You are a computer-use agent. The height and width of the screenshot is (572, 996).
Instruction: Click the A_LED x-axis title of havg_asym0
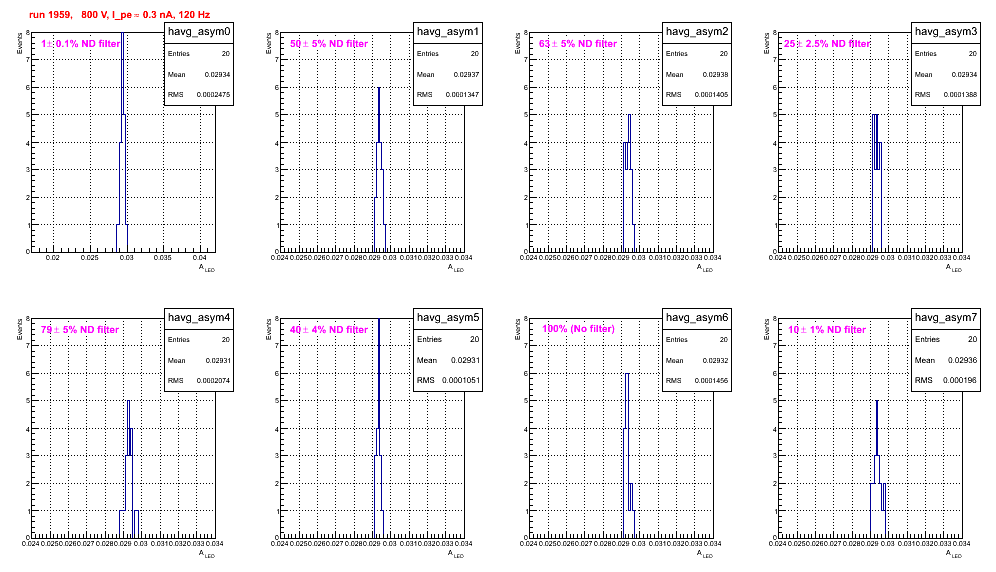[207, 269]
